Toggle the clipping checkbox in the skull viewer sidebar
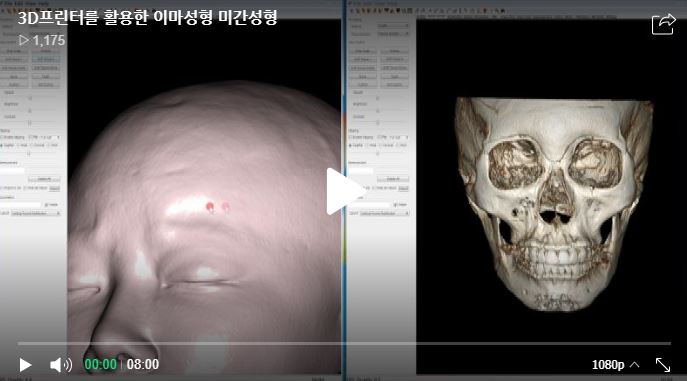 pyautogui.click(x=351, y=138)
